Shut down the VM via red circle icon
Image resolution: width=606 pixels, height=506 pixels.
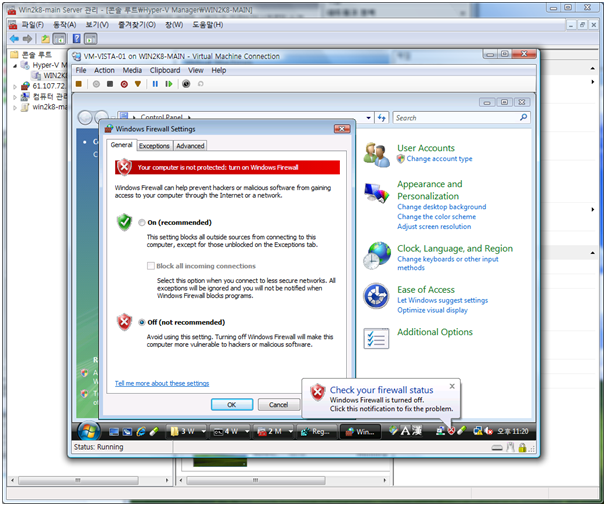(124, 84)
